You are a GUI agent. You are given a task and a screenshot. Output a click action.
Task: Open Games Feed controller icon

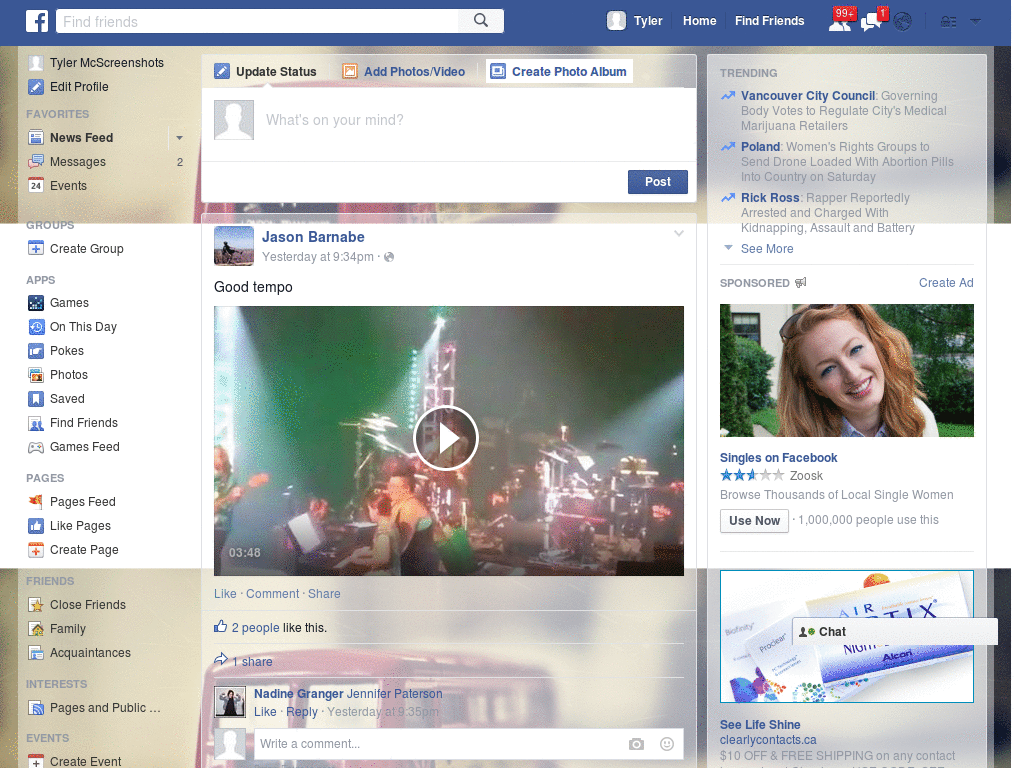36,447
